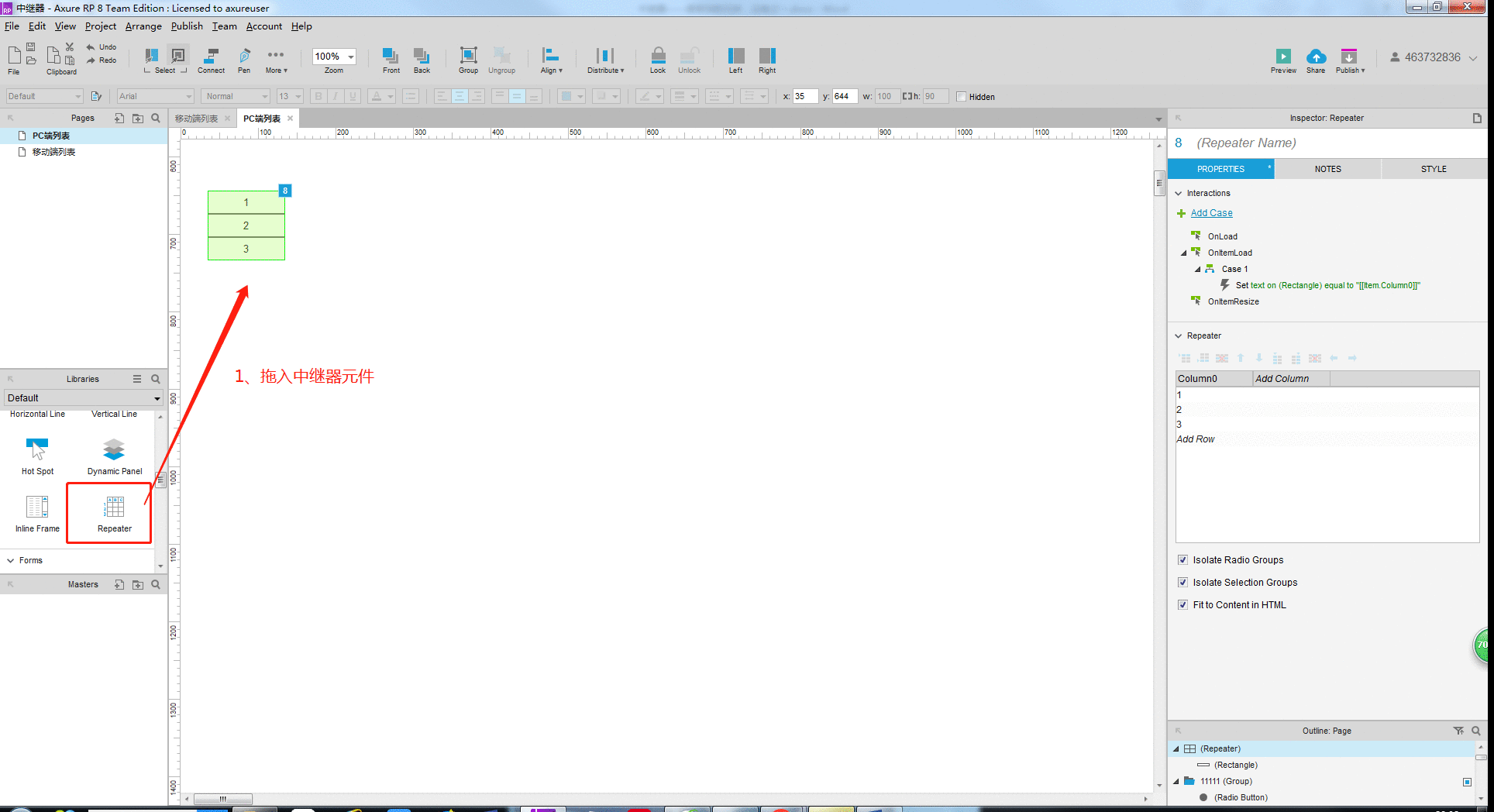1494x812 pixels.
Task: Search the Libraries panel
Action: pyautogui.click(x=156, y=379)
